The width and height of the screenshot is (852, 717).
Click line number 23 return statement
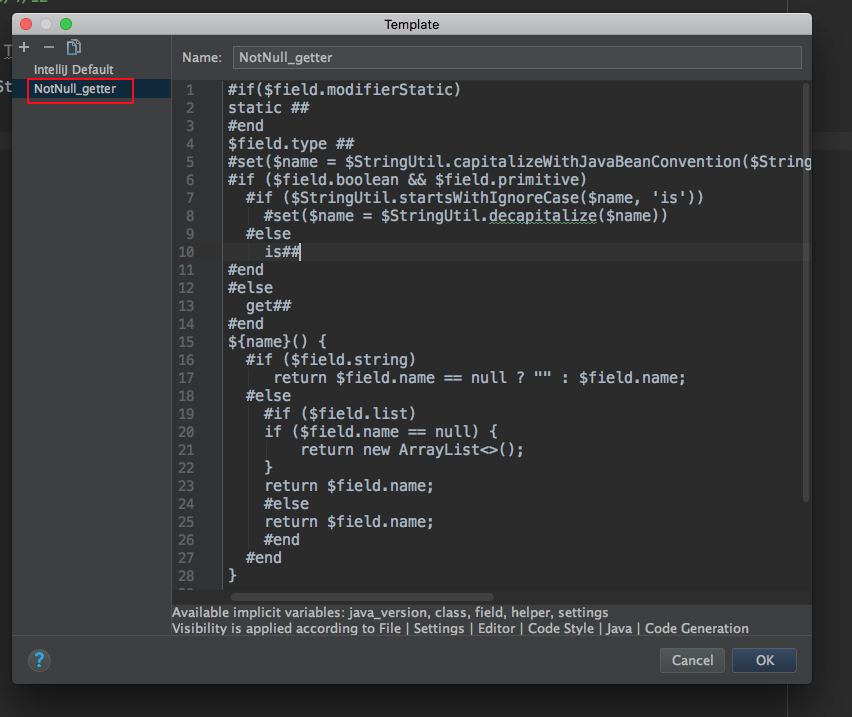point(349,486)
